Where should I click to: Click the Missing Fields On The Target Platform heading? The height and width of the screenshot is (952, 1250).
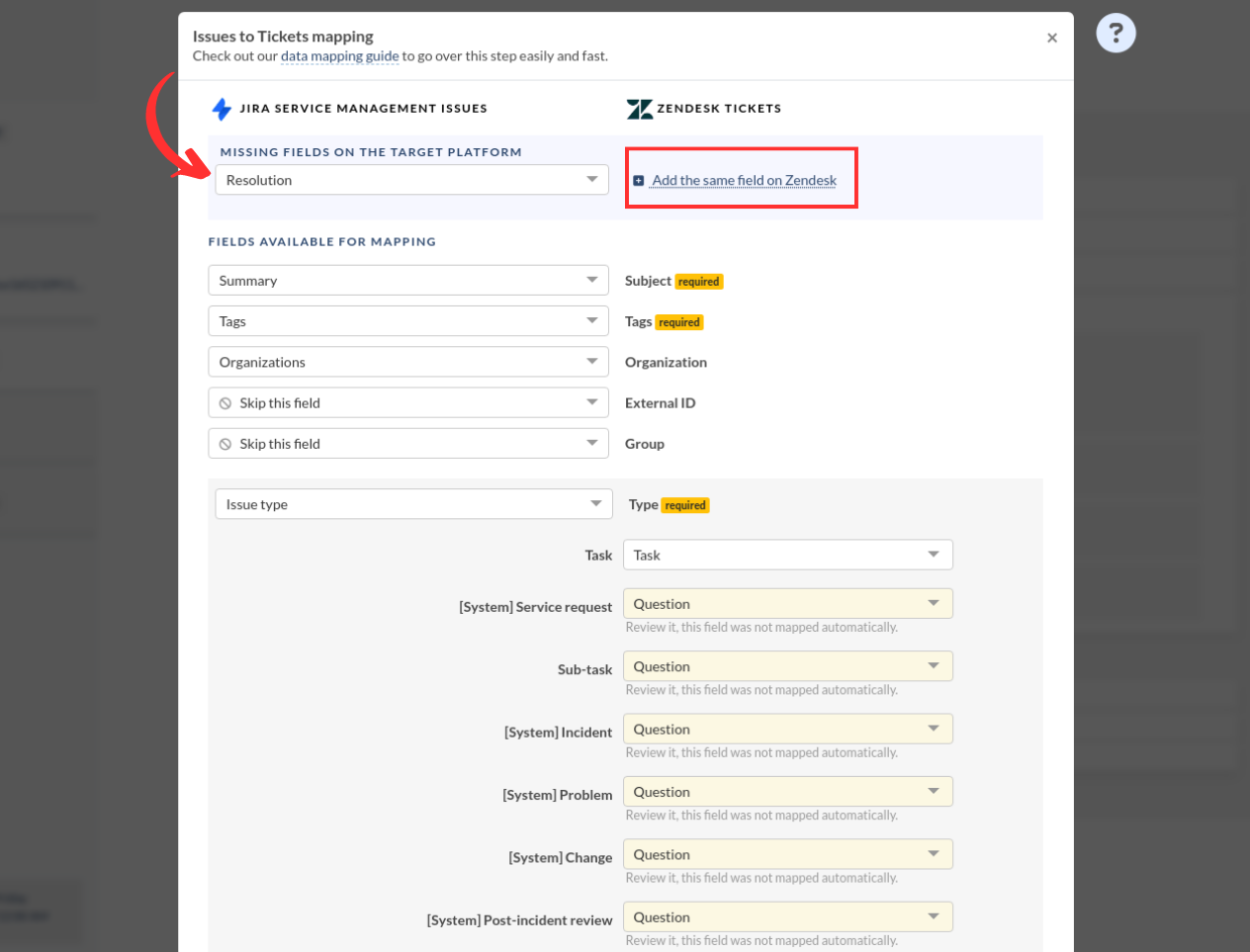[x=371, y=152]
